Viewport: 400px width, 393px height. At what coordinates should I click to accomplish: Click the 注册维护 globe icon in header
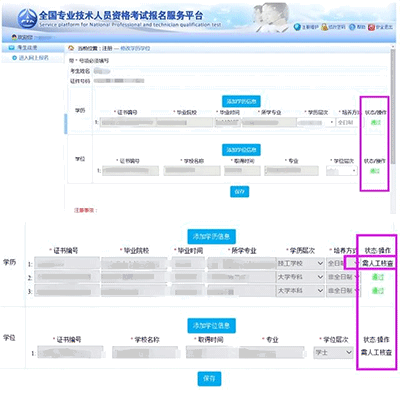[x=297, y=27]
